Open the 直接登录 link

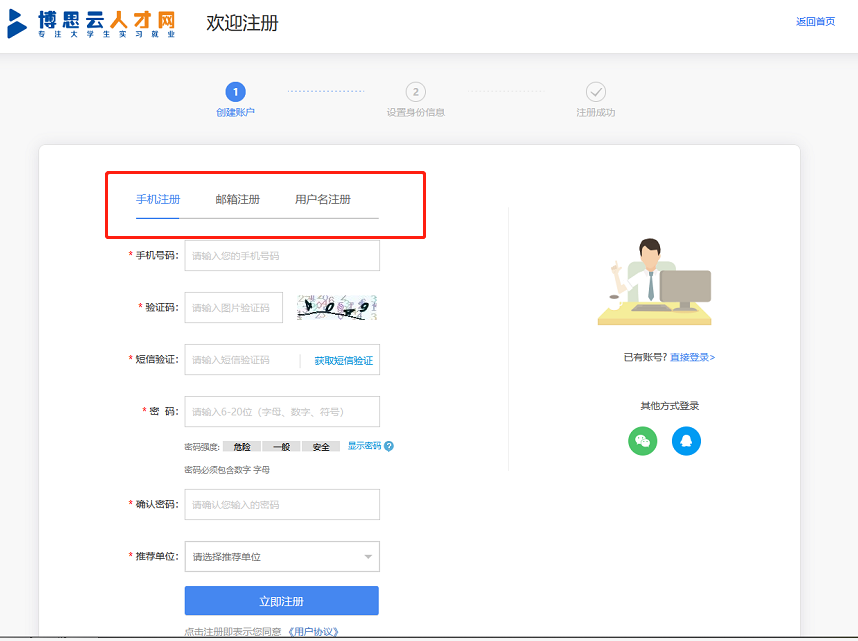coord(692,357)
